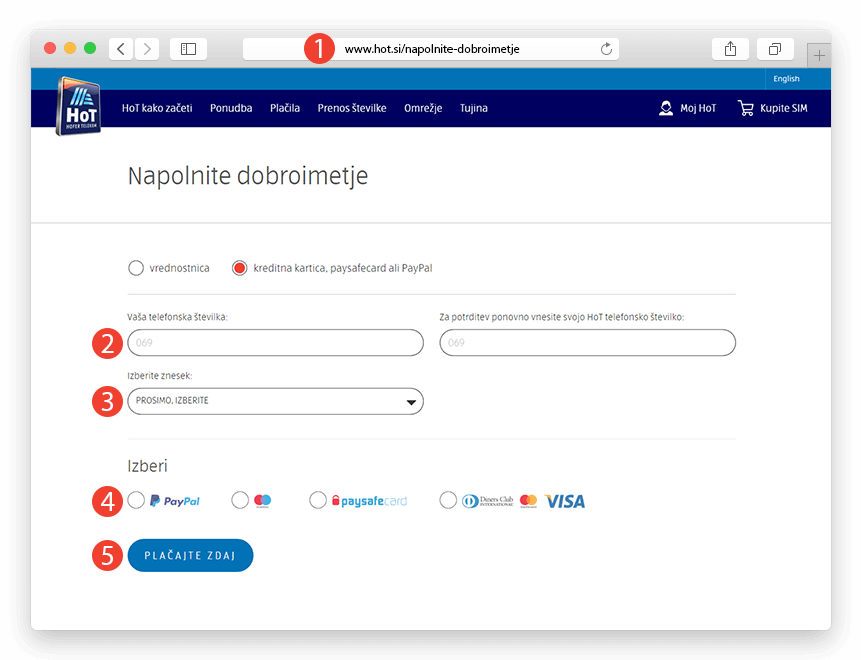Click the Izberi section heading
The width and height of the screenshot is (861, 660).
pyautogui.click(x=147, y=466)
